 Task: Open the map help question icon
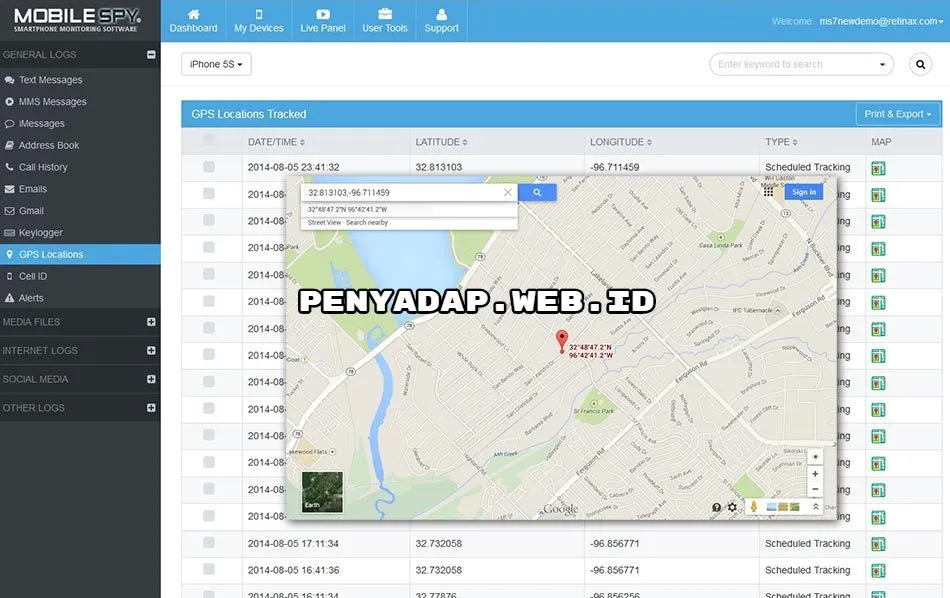coord(717,507)
